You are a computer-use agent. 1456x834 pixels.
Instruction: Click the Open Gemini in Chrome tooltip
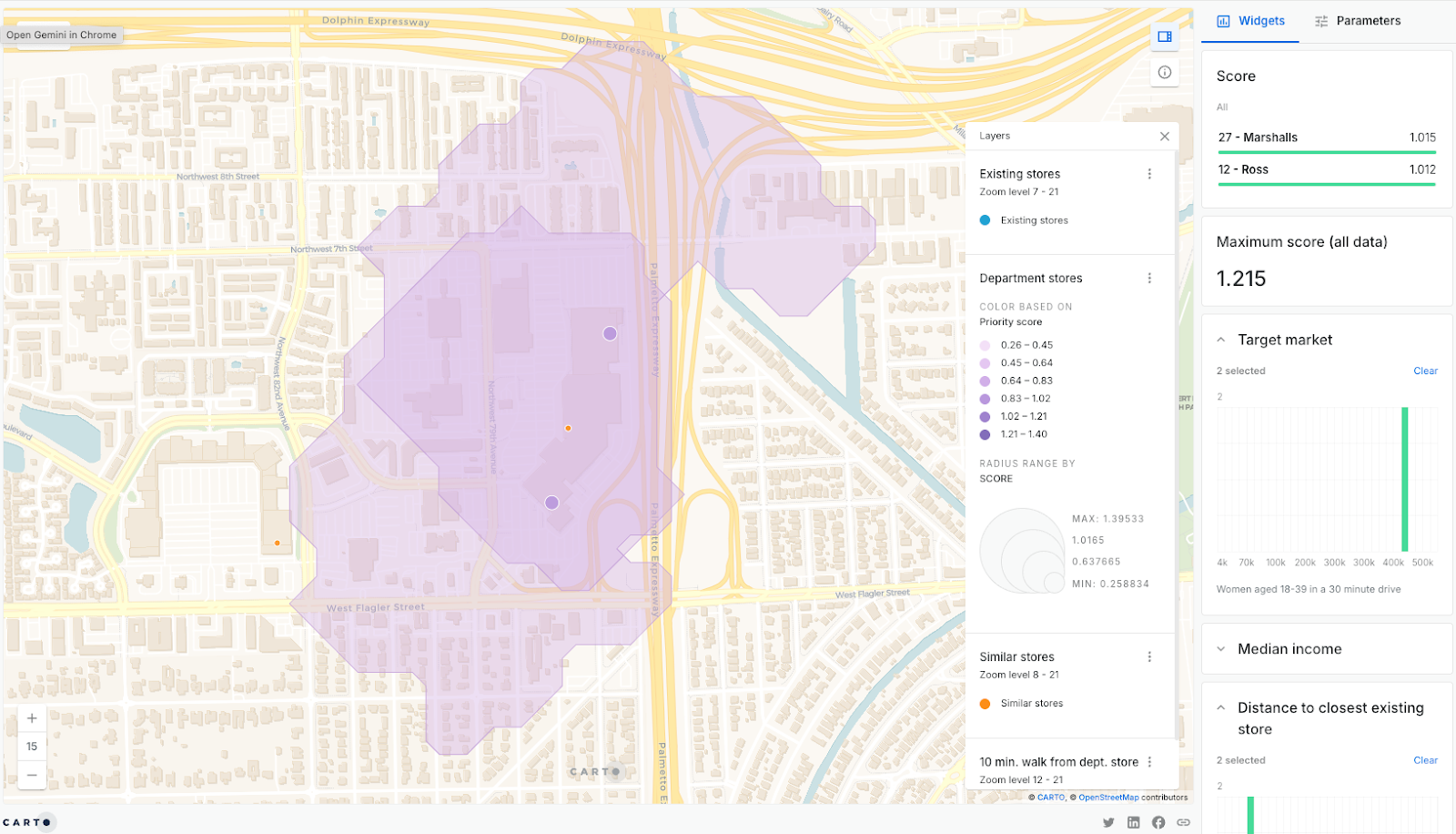tap(62, 36)
